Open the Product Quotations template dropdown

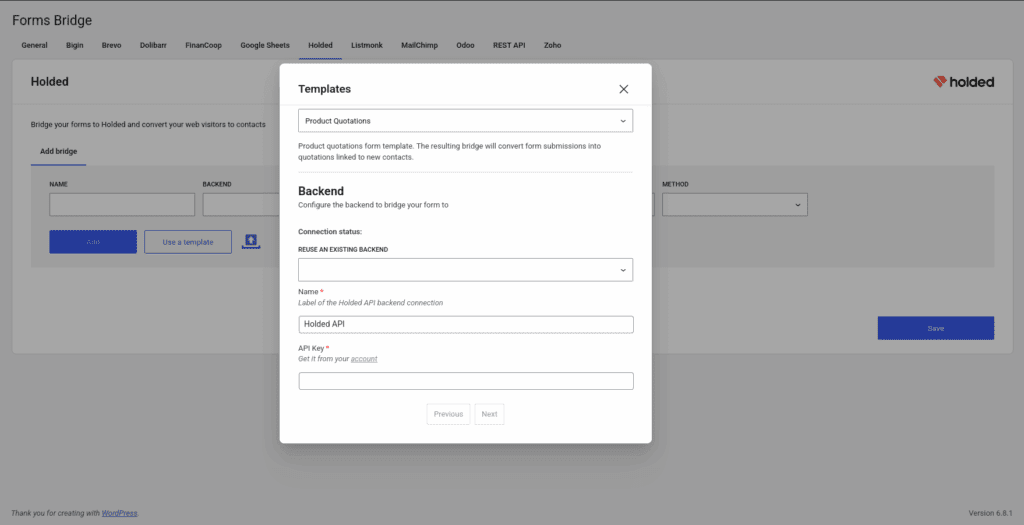pos(465,121)
